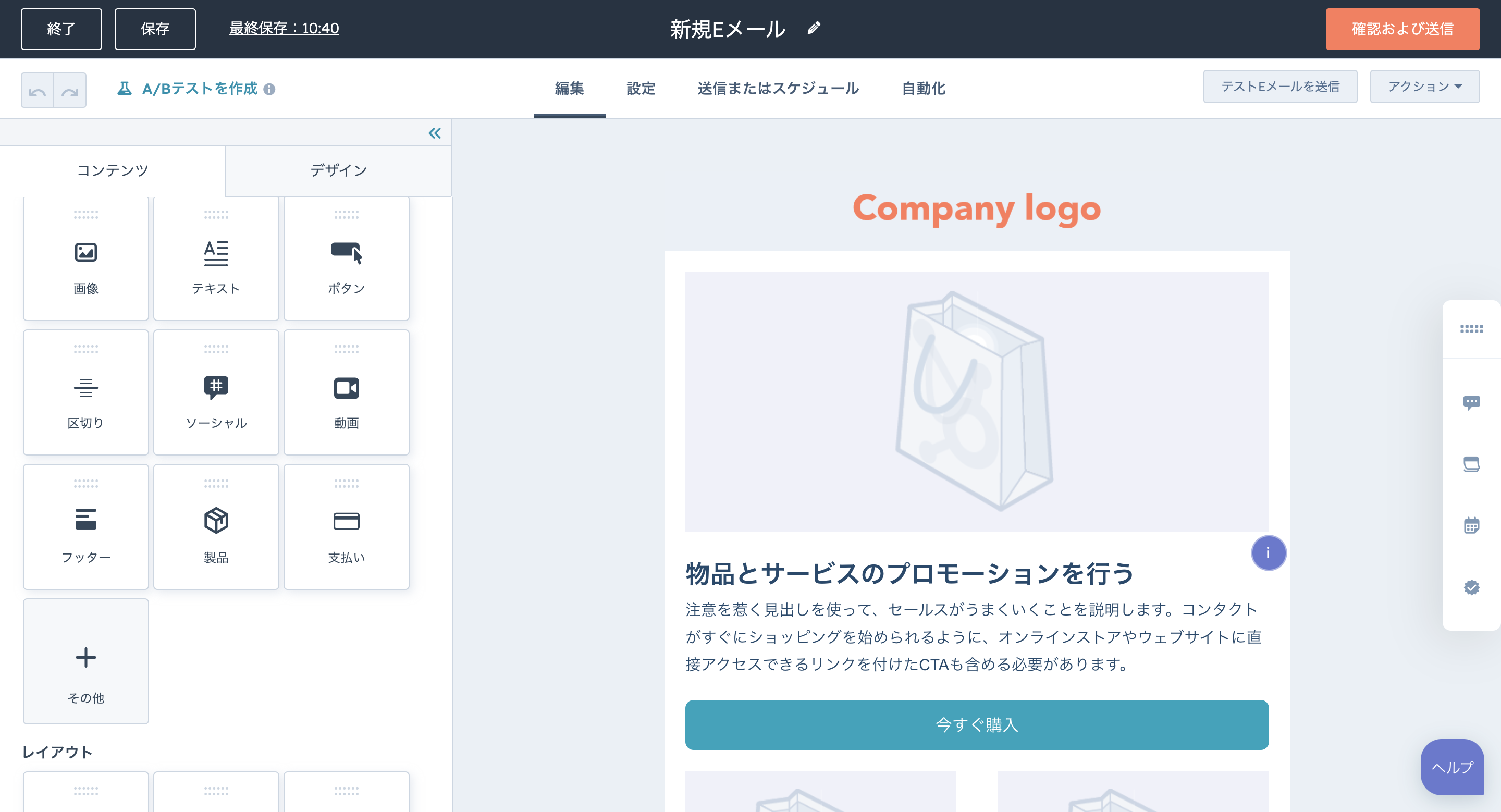The image size is (1501, 812).
Task: Collapse the sidebar with double chevron
Action: pyautogui.click(x=435, y=133)
